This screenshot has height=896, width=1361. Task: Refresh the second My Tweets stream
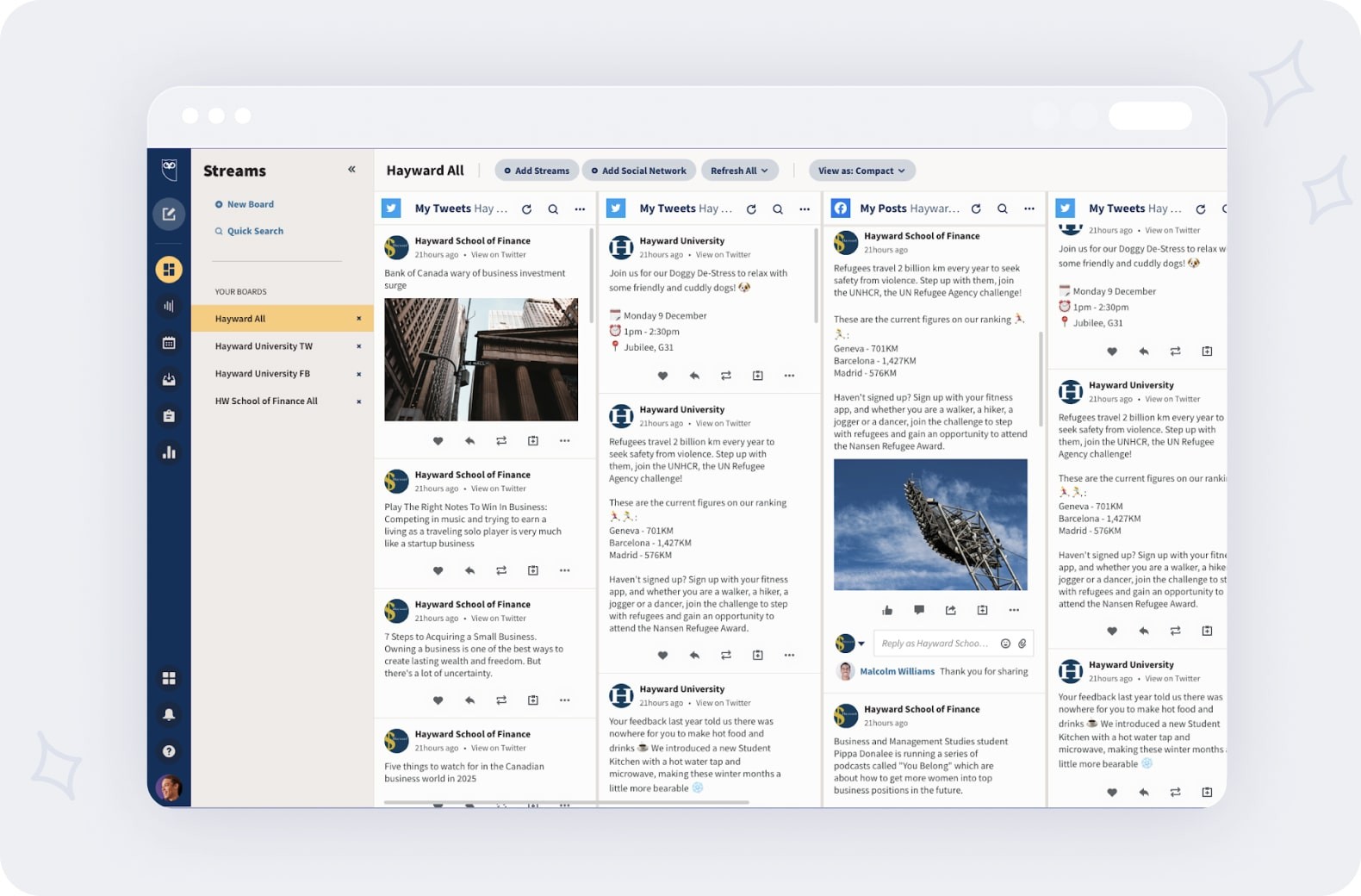pyautogui.click(x=751, y=208)
